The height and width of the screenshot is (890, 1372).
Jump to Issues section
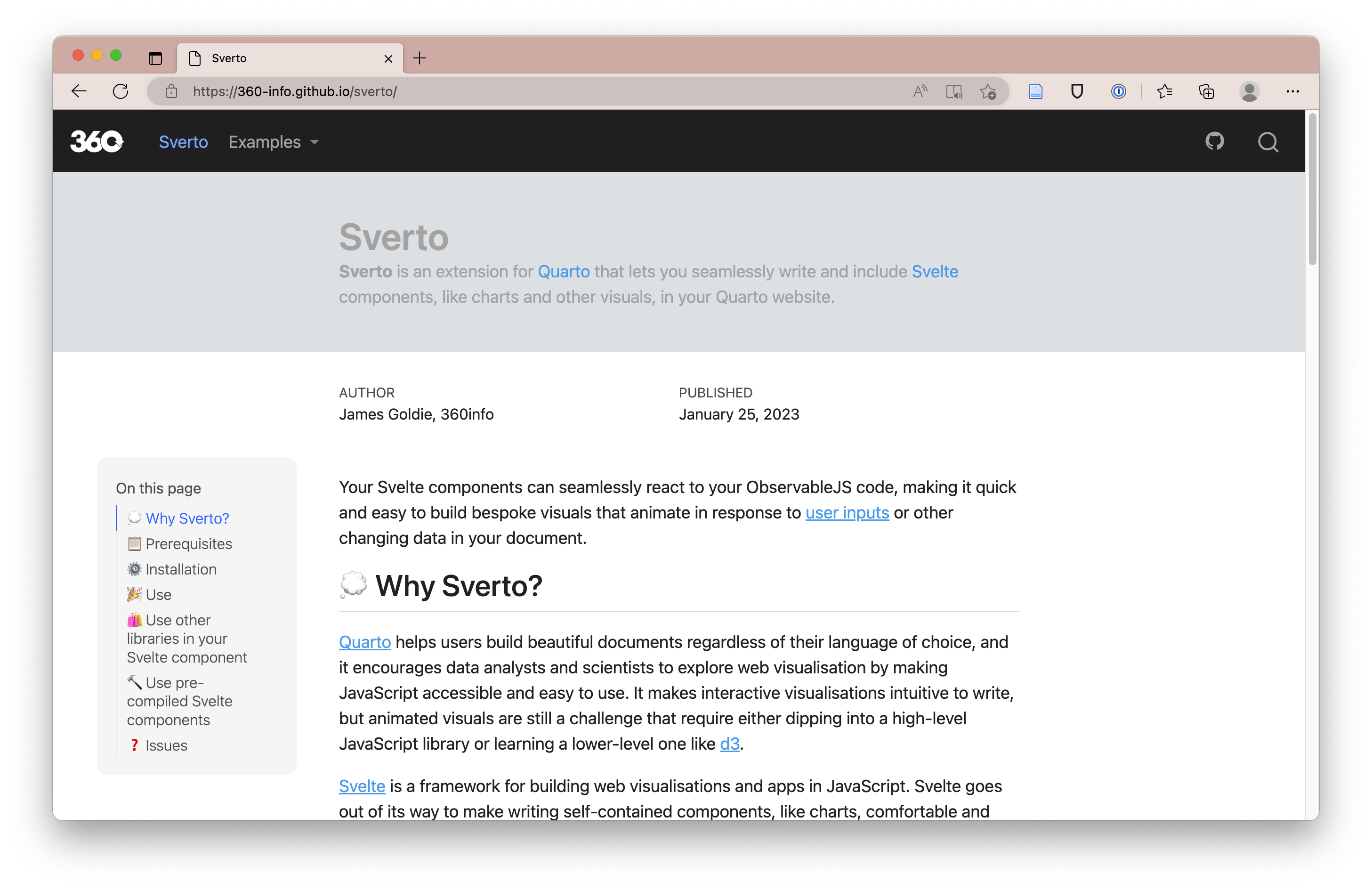[x=157, y=745]
